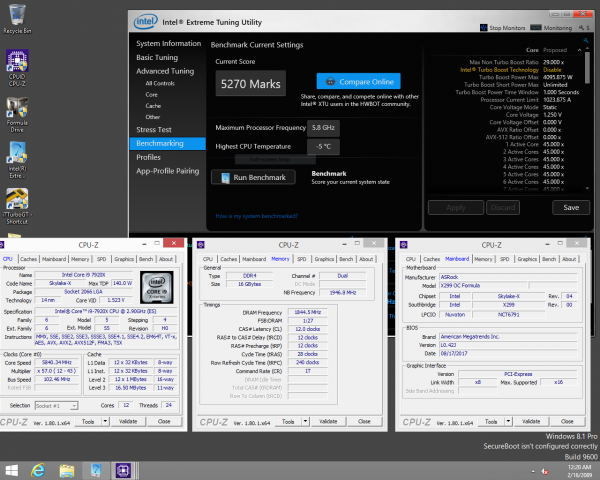This screenshot has height=480, width=600.
Task: Select Cache under Advanced Tuning
Action: pos(153,106)
